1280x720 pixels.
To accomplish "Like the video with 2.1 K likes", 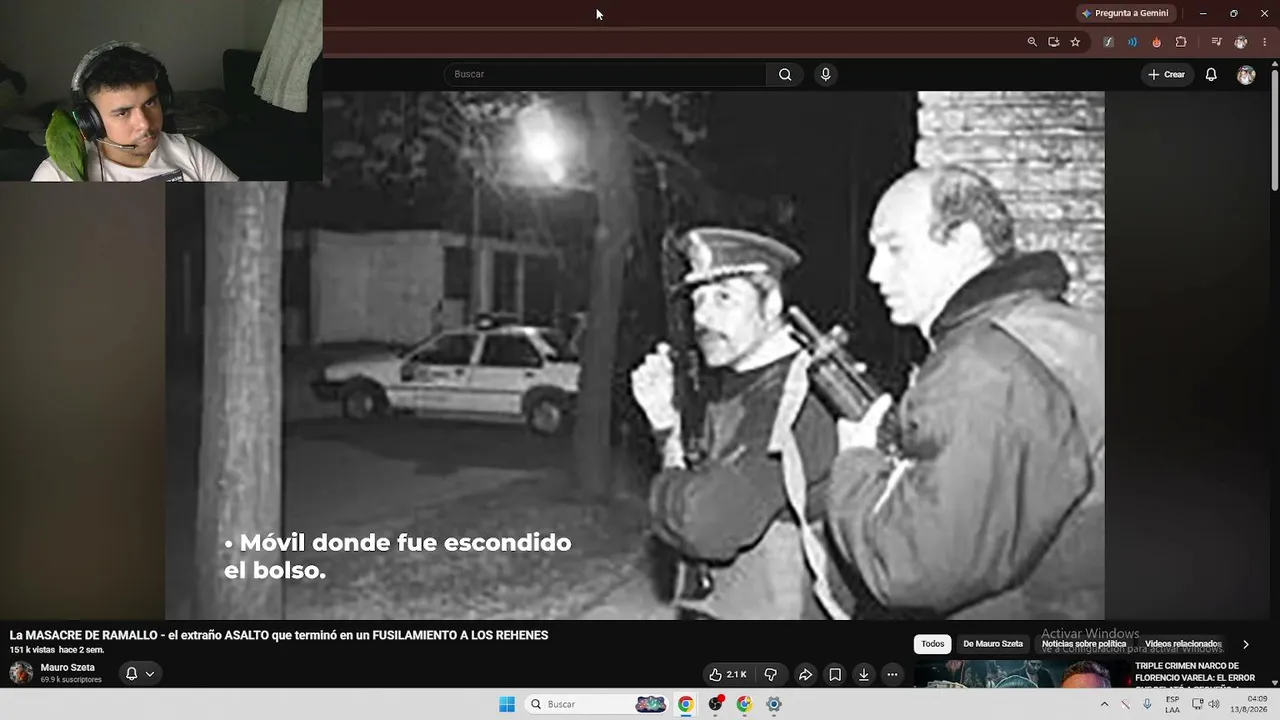I will (728, 675).
